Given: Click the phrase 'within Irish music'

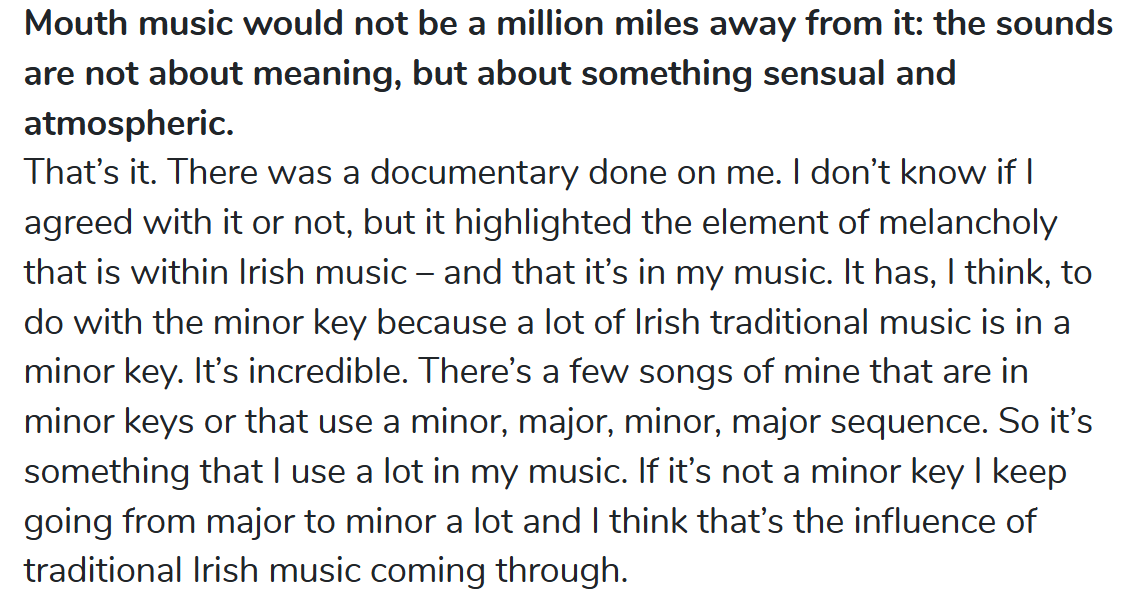Looking at the screenshot, I should coord(269,273).
